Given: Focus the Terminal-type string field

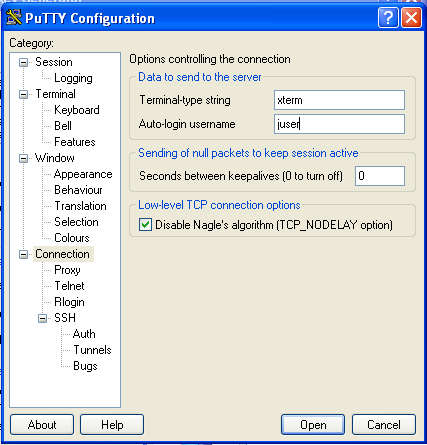Looking at the screenshot, I should tap(339, 100).
